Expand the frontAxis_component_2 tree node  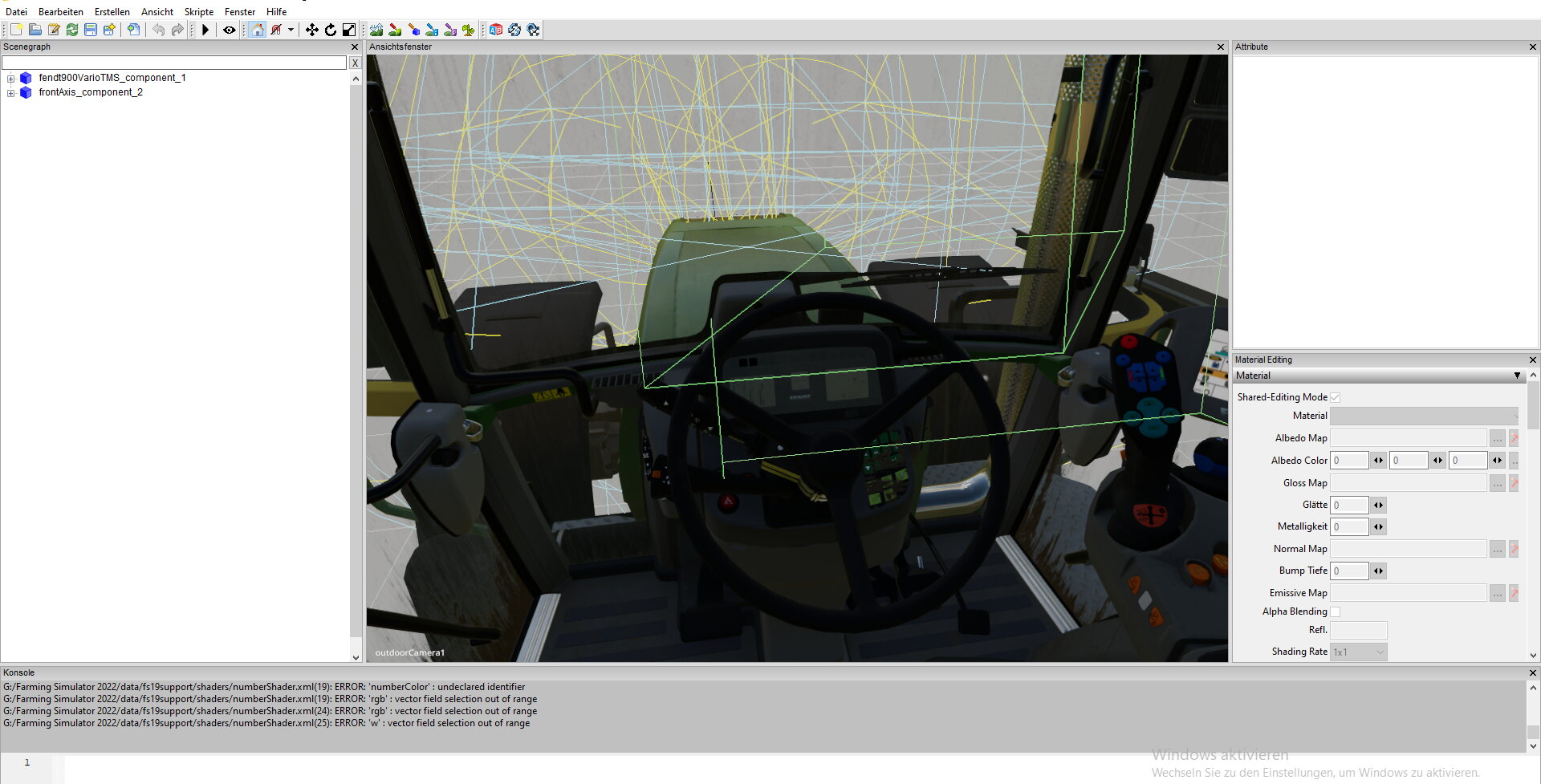[x=11, y=93]
